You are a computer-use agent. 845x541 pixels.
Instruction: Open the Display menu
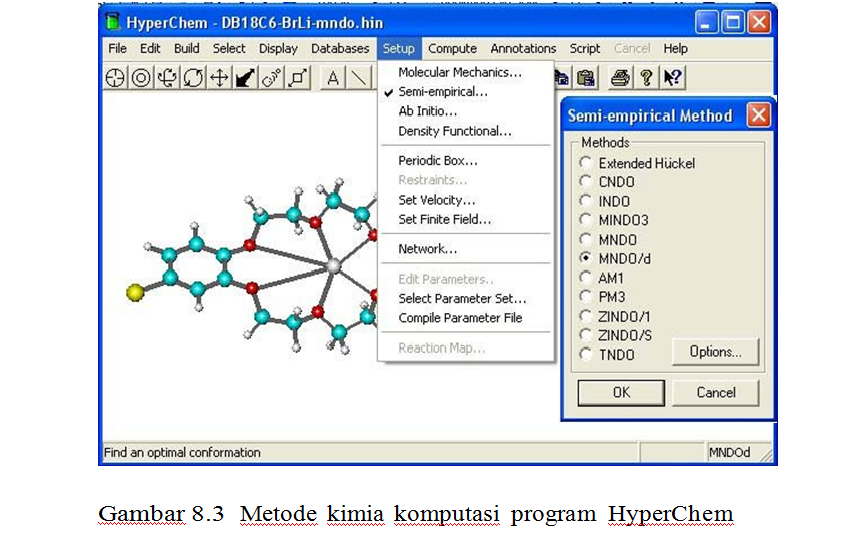(x=278, y=48)
